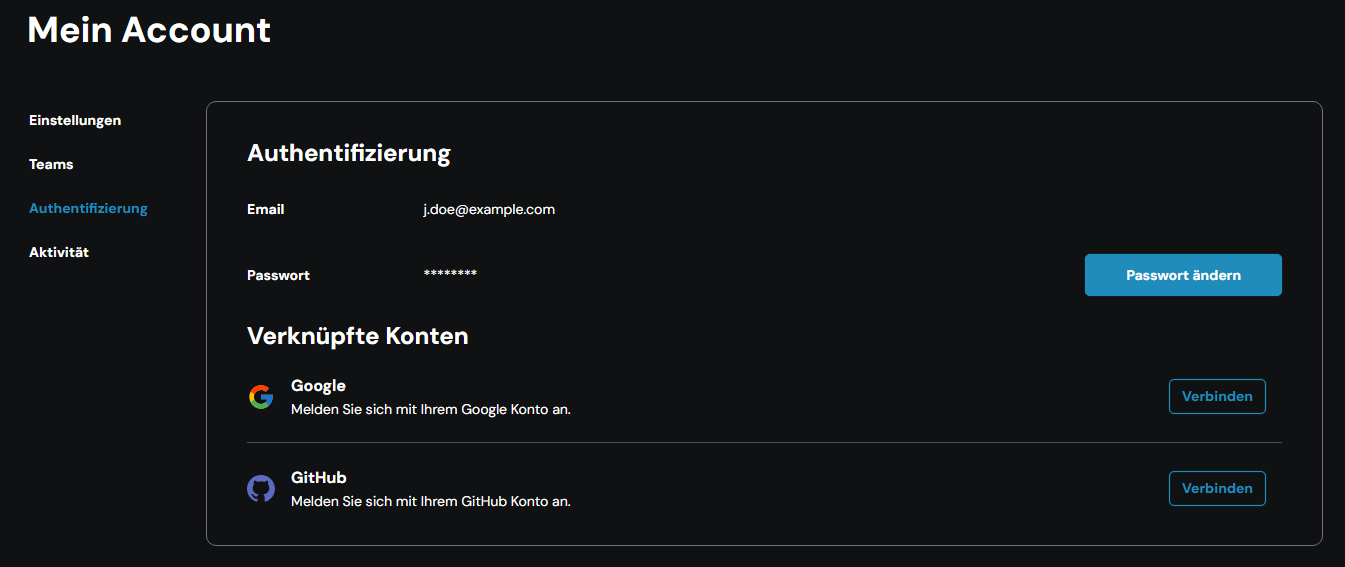This screenshot has height=567, width=1345.
Task: Click the Google Konto sign-in description
Action: point(431,409)
